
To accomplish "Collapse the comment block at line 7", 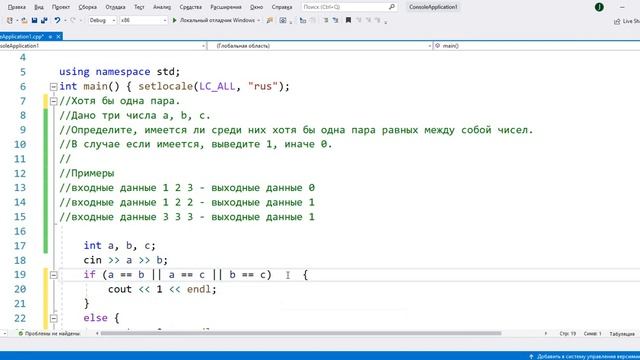I will 53,101.
